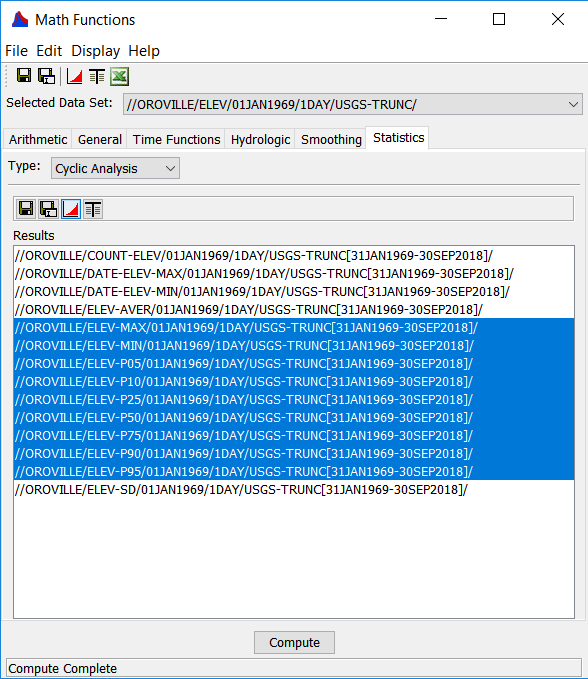This screenshot has width=588, height=679.
Task: Open the File menu
Action: (x=16, y=51)
